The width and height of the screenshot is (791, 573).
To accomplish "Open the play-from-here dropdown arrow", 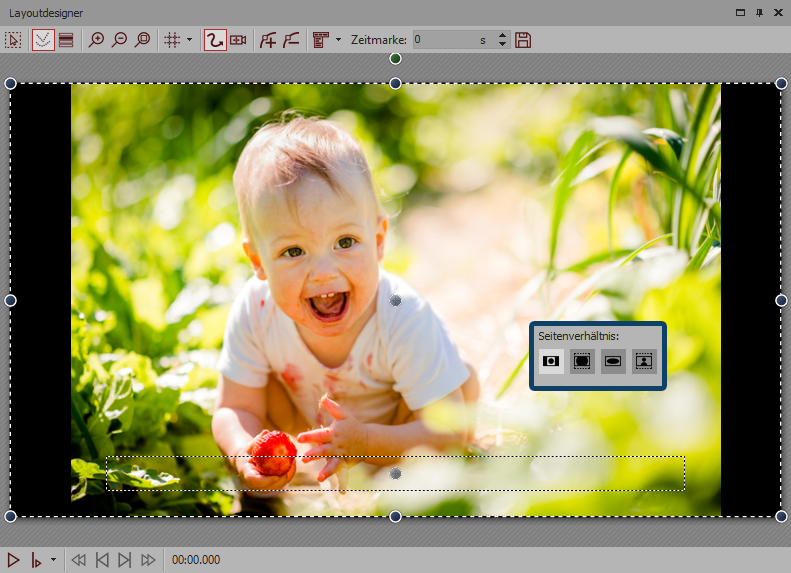I will point(53,560).
